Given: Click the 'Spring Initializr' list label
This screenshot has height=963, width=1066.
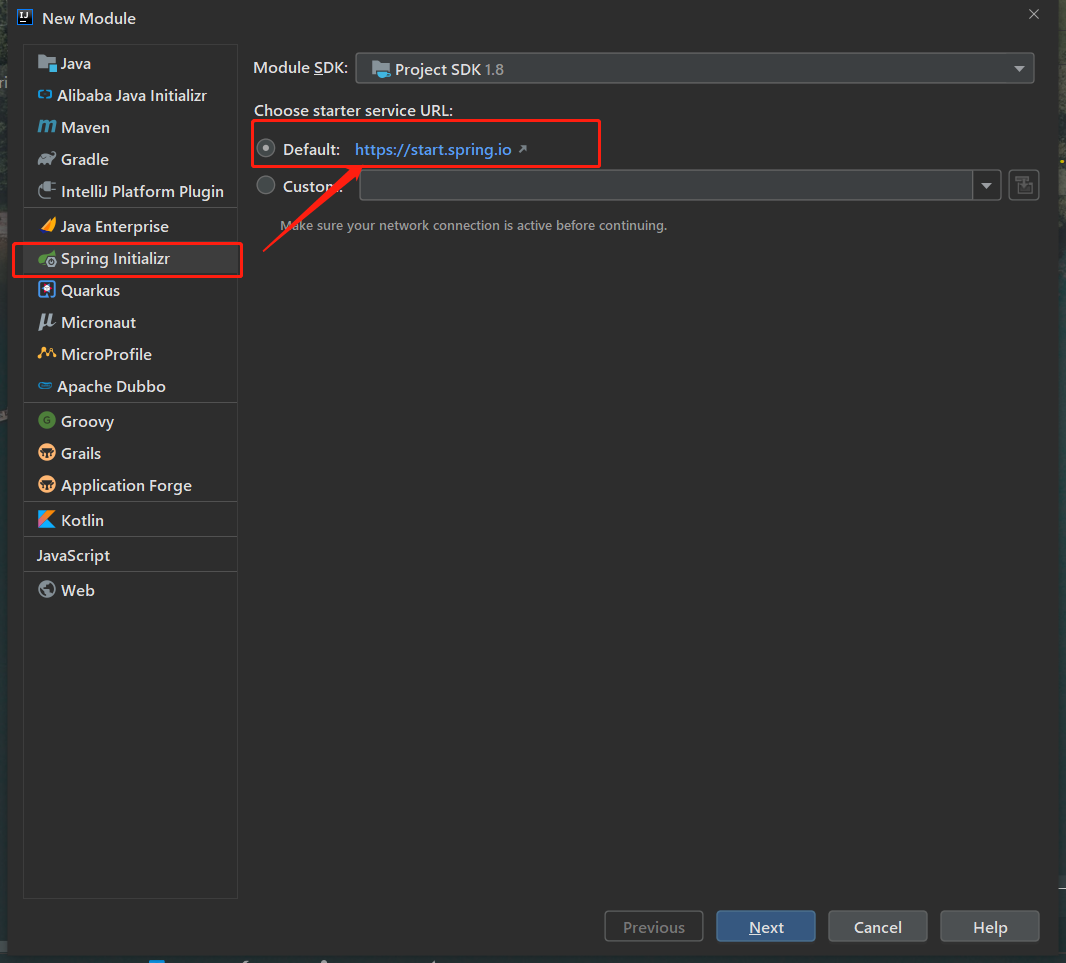Looking at the screenshot, I should tap(116, 258).
